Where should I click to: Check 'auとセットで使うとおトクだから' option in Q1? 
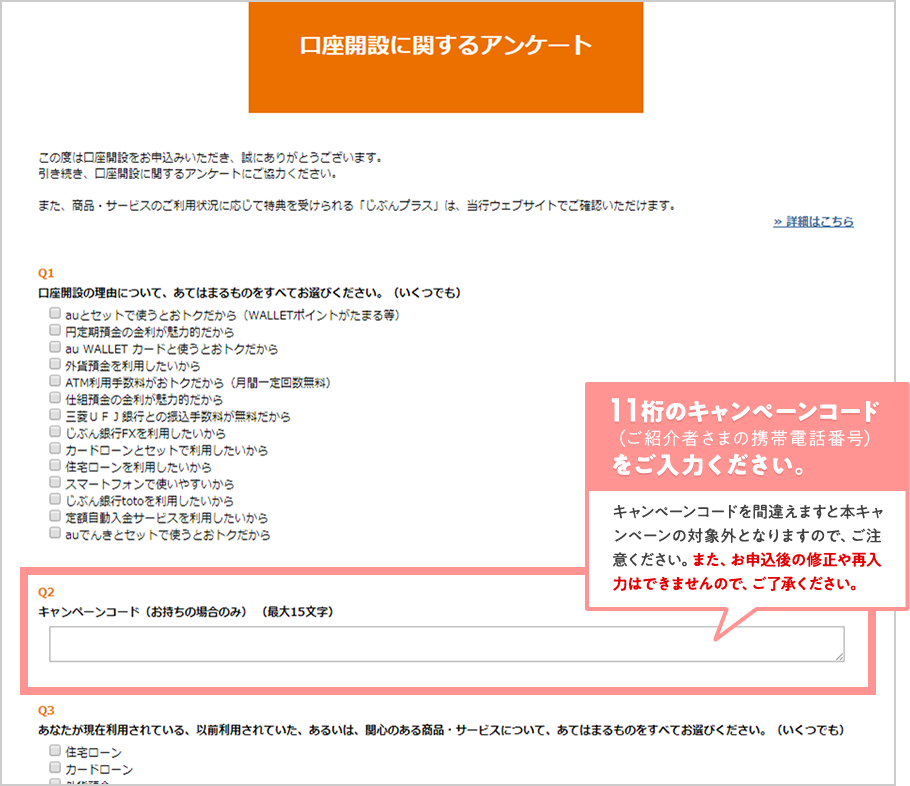point(55,314)
